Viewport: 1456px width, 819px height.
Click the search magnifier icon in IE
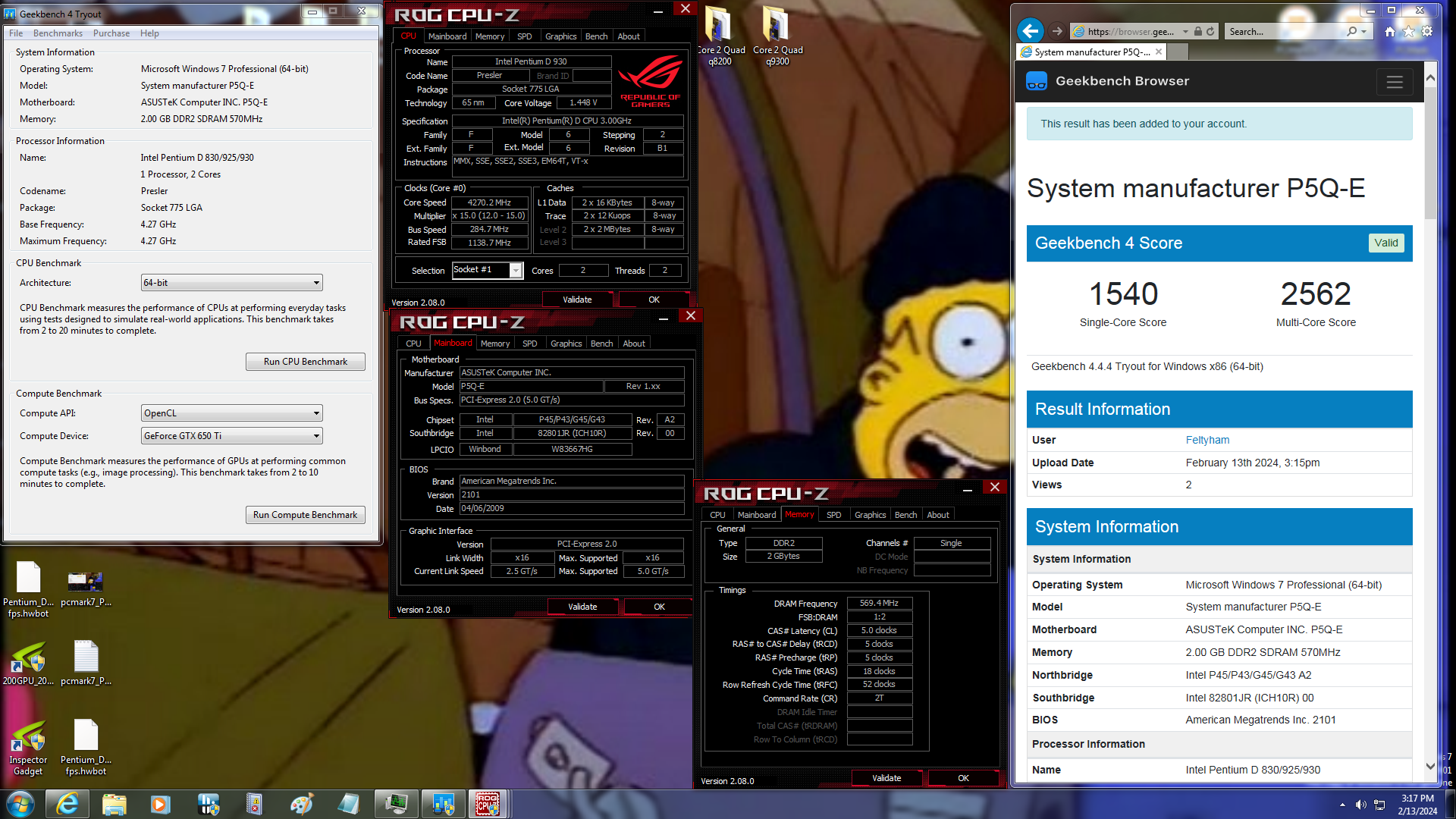pyautogui.click(x=1351, y=31)
